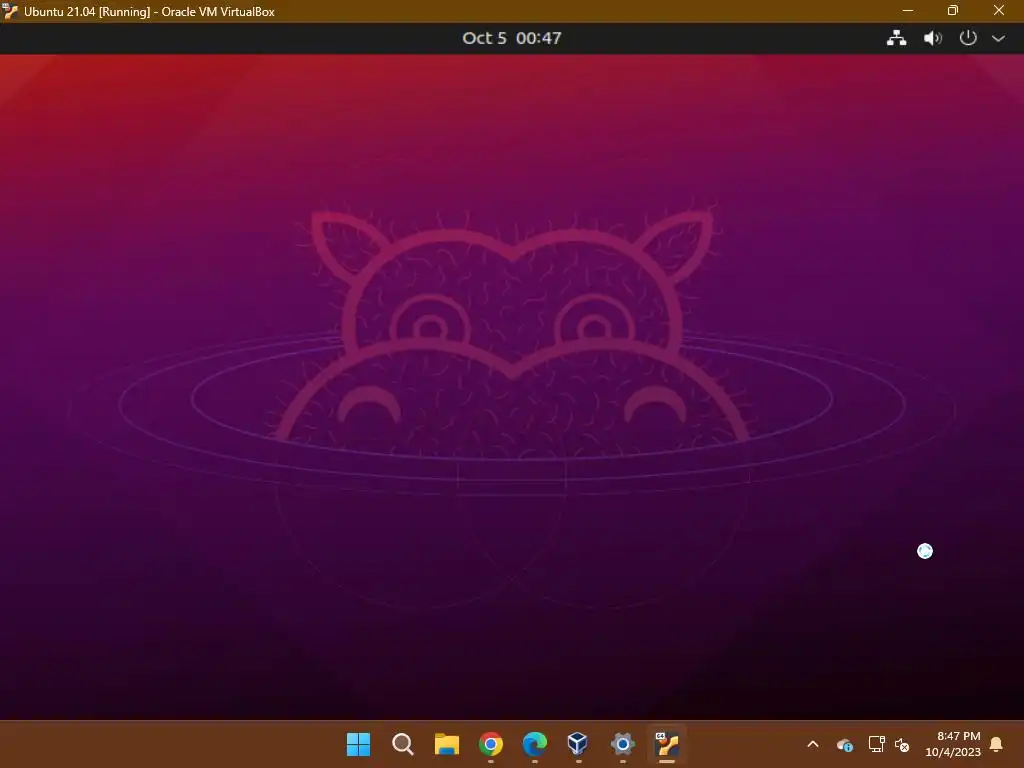Switch to Google Chrome in the taskbar

[490, 744]
